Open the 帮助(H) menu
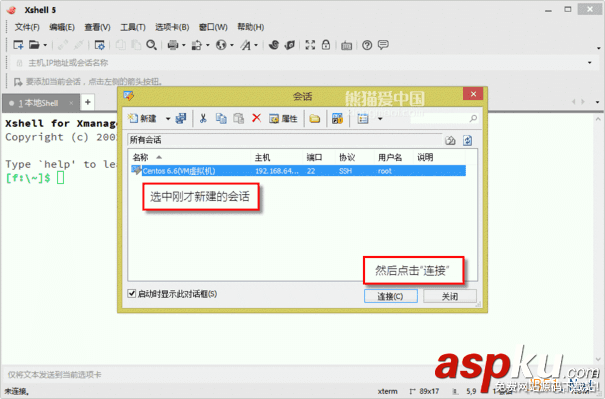This screenshot has width=605, height=399. pos(250,27)
